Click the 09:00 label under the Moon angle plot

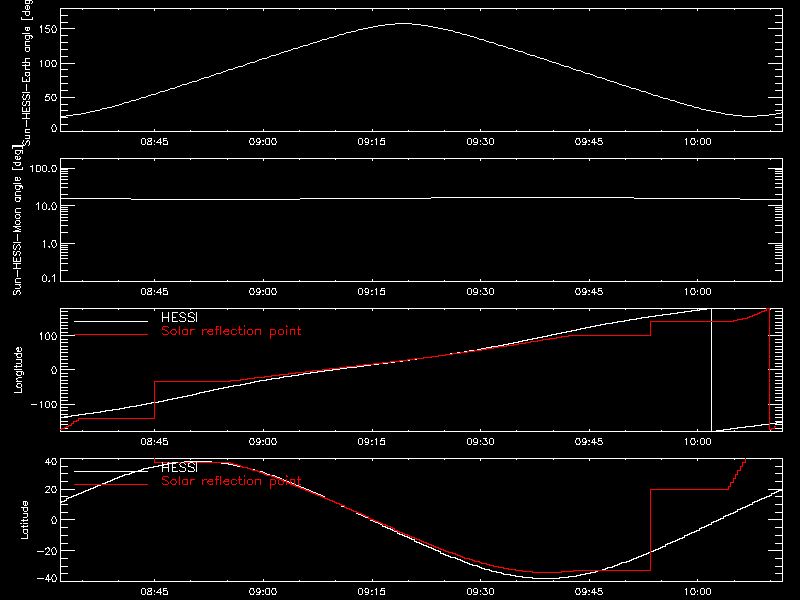click(263, 292)
